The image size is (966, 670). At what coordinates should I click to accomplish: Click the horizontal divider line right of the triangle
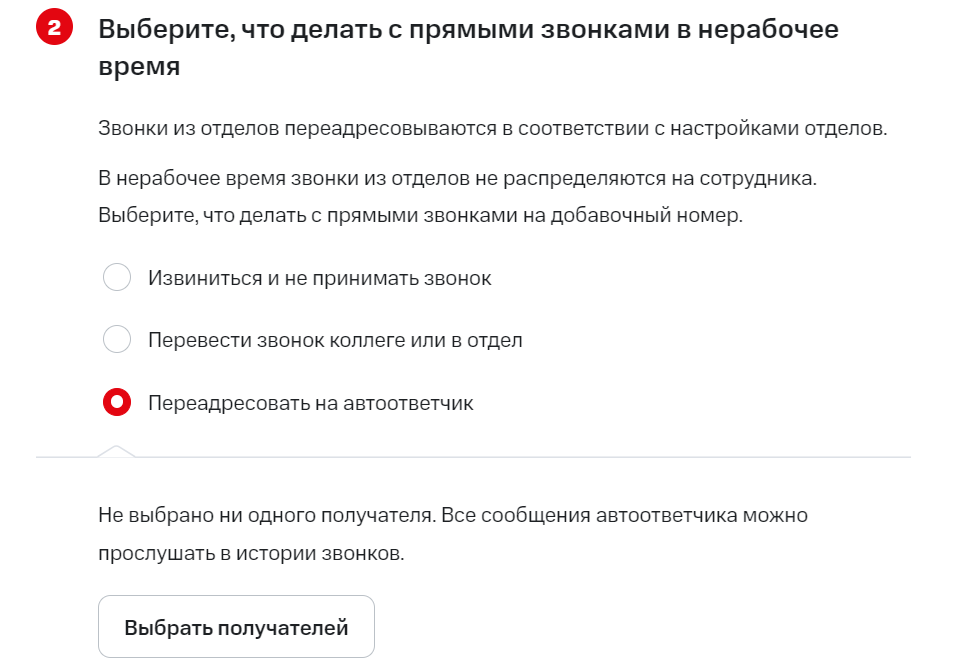pos(520,457)
